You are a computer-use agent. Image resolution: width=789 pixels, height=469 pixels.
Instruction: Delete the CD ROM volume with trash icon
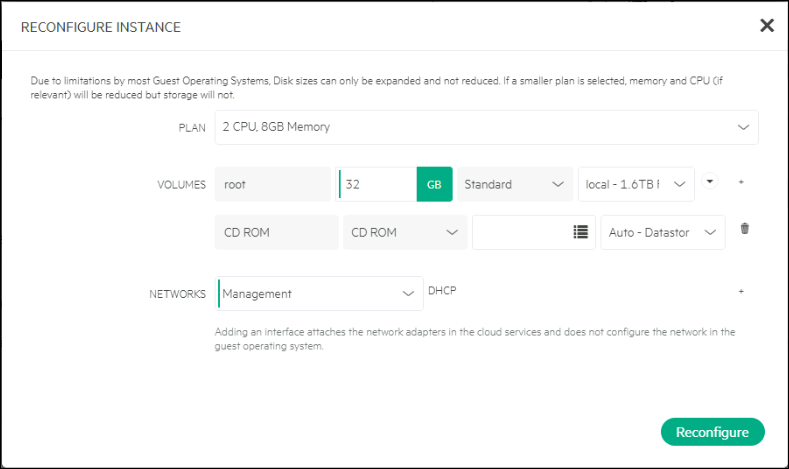(745, 228)
